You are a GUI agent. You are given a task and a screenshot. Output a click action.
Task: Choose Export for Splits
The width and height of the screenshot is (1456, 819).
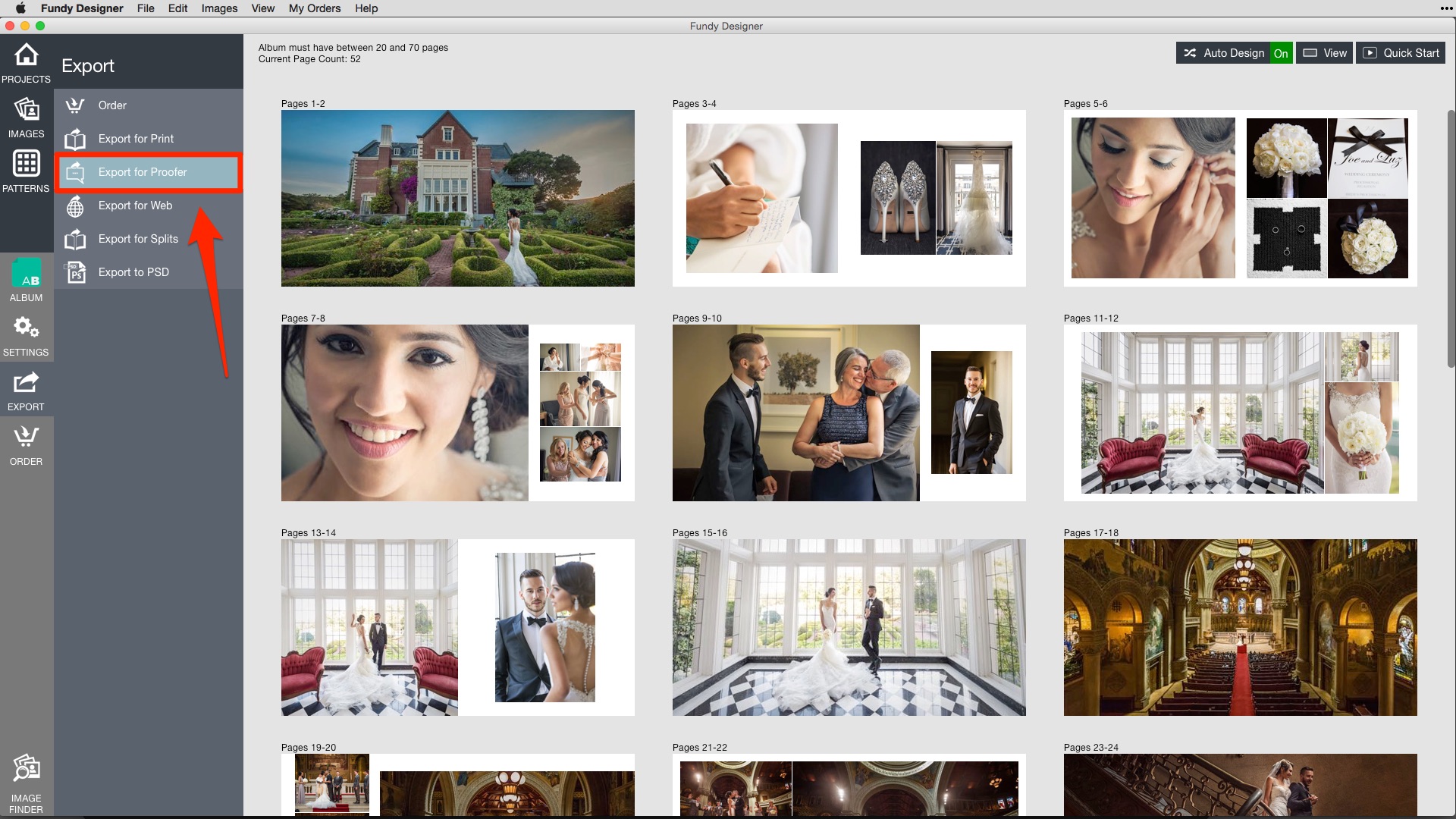149,239
